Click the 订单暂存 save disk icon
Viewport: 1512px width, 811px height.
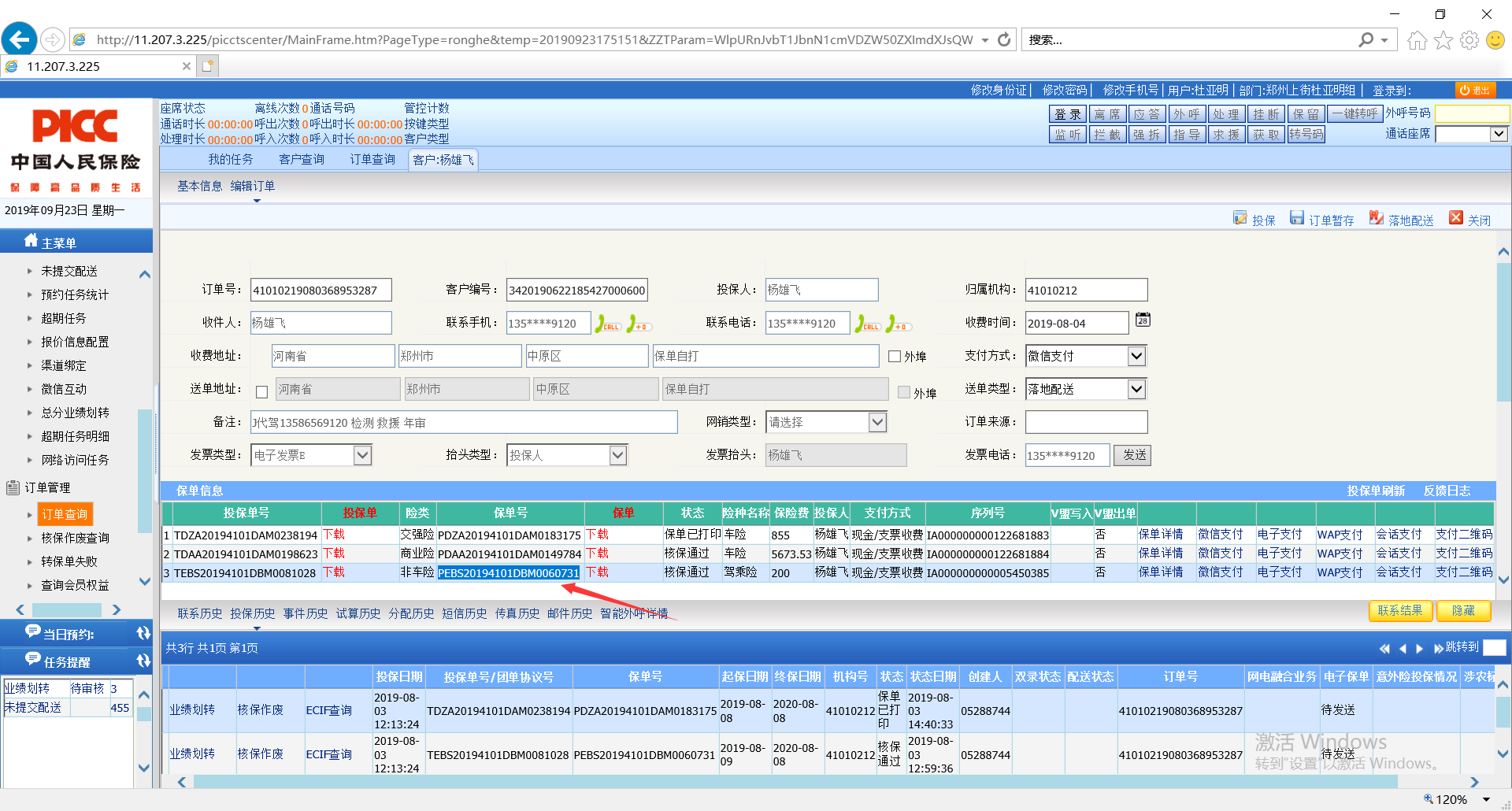click(1297, 218)
